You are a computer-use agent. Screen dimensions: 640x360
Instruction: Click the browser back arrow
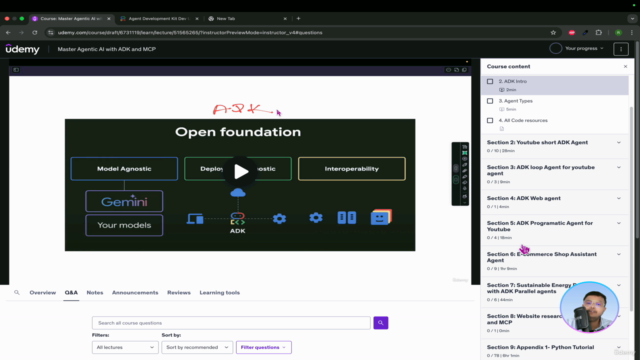click(8, 33)
